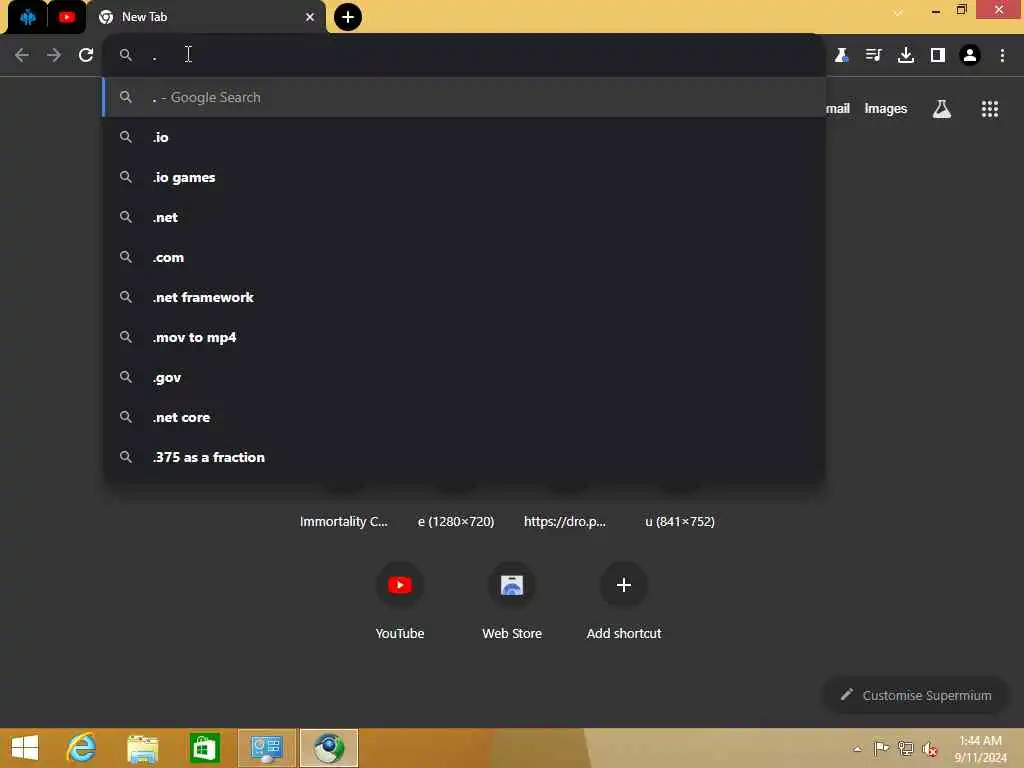Go back with the back arrow
Image resolution: width=1024 pixels, height=768 pixels.
(22, 55)
